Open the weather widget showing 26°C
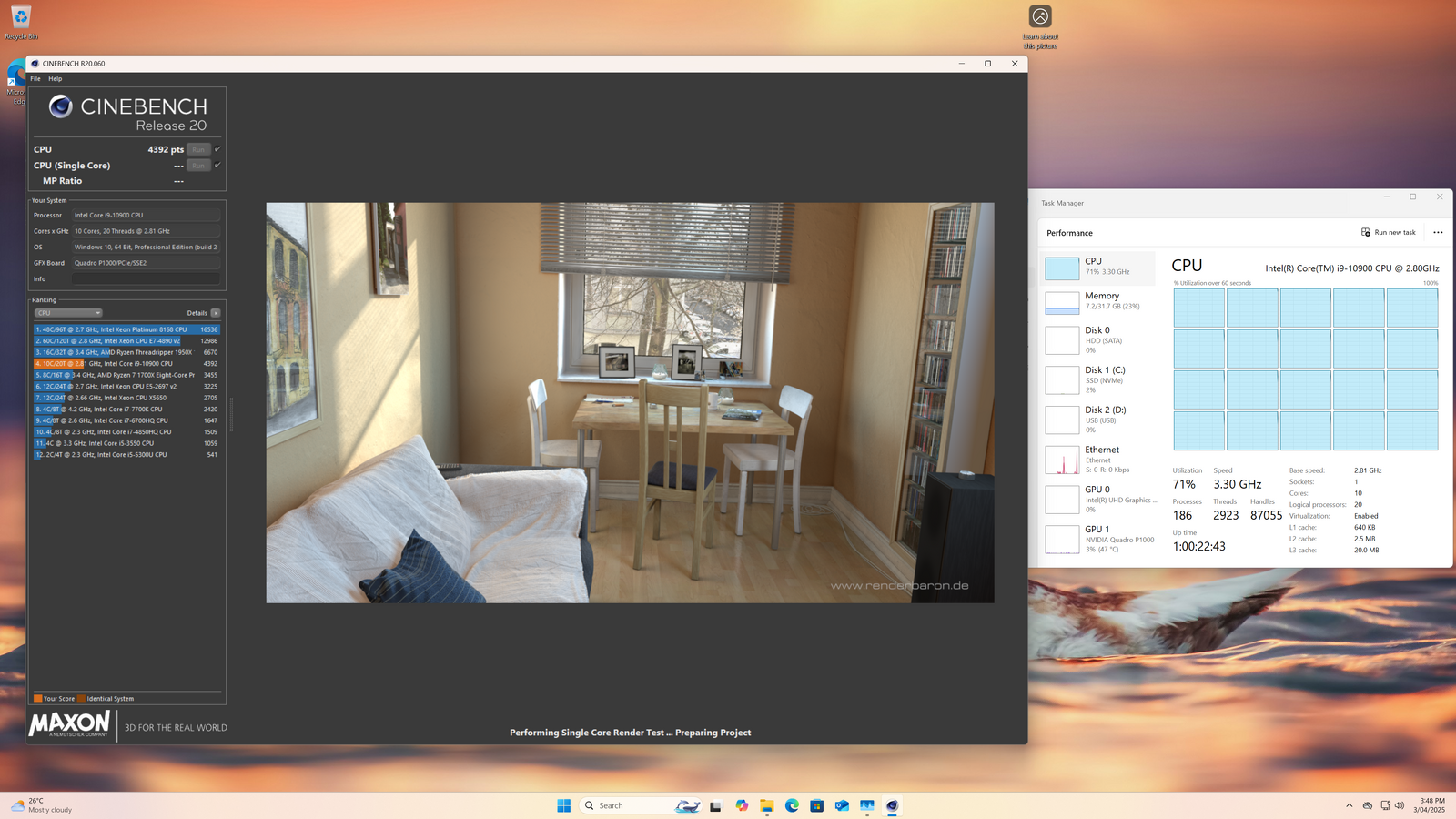This screenshot has width=1456, height=819. coord(41,805)
